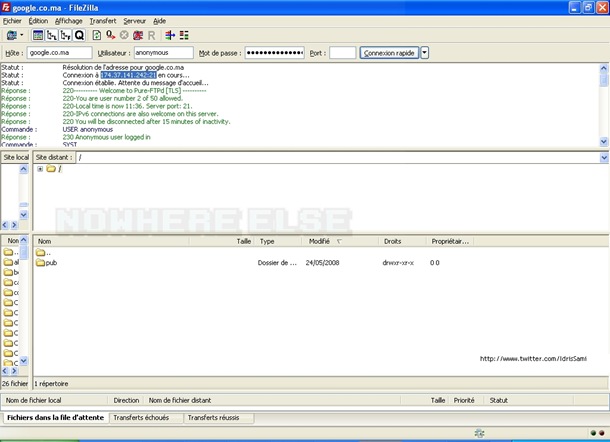
Task: Sort remote files by Type column
Action: tap(279, 241)
